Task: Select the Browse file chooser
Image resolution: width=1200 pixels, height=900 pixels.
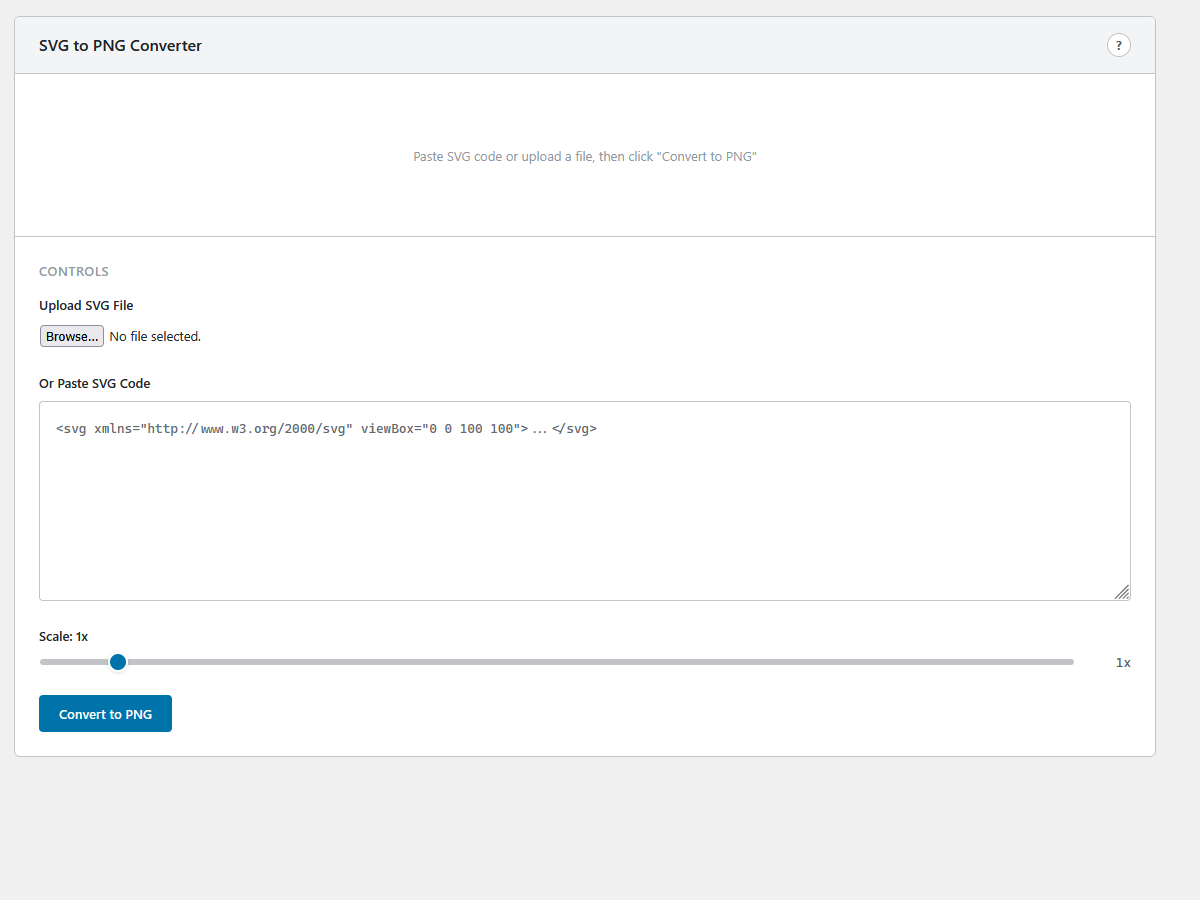Action: [x=71, y=335]
